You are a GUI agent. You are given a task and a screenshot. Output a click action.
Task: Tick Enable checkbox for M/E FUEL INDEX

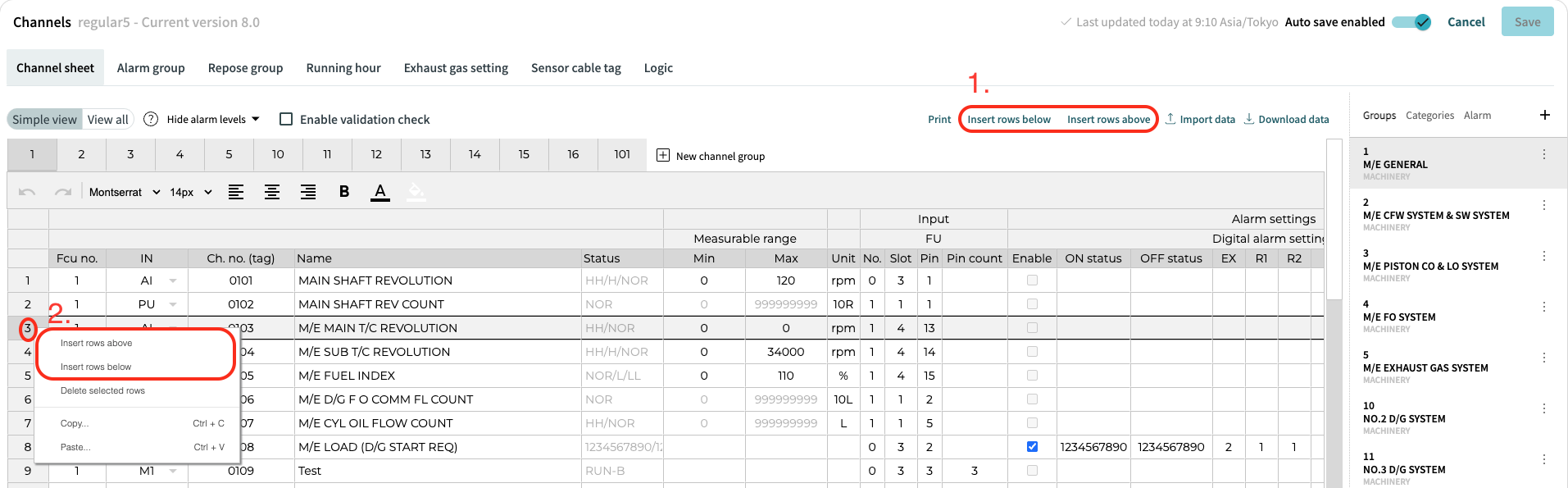[1032, 376]
